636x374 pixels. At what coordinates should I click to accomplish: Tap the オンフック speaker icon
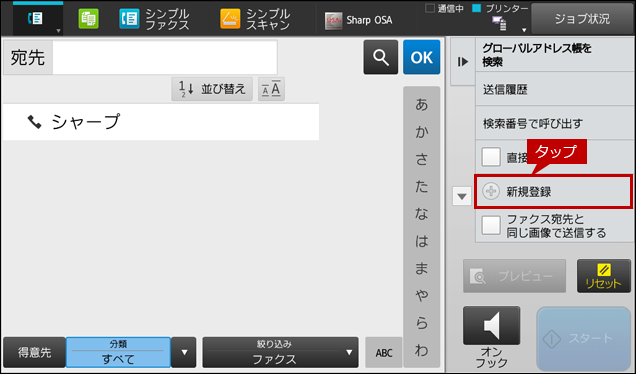tap(491, 326)
